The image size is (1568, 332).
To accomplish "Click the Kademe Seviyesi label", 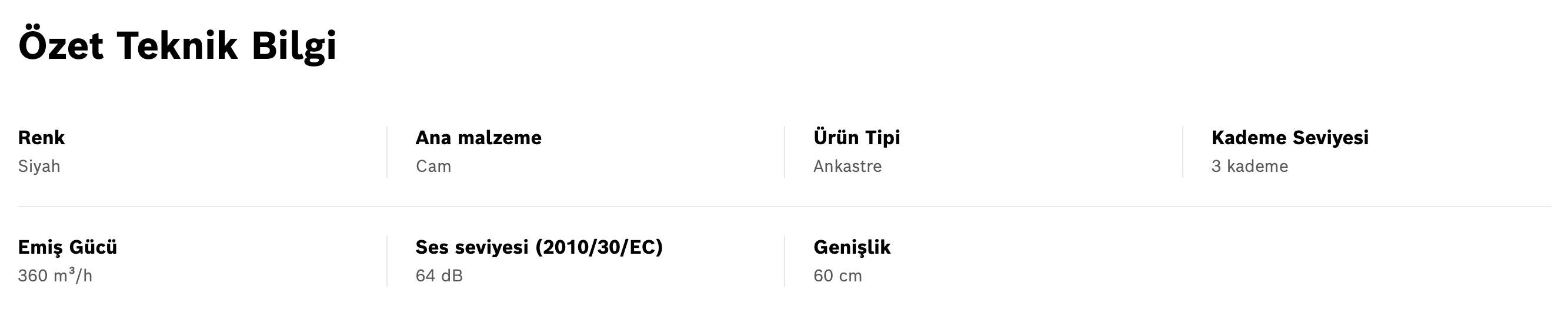I will point(1290,138).
